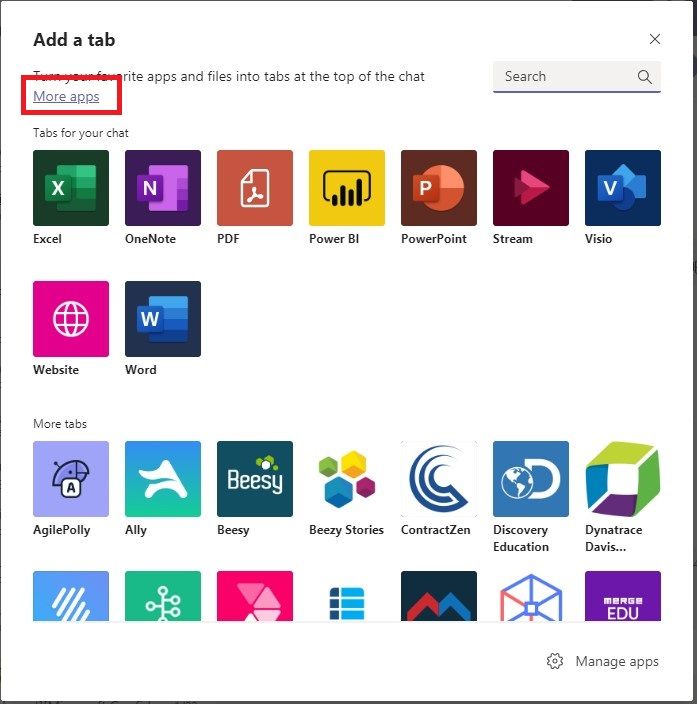Click the search magnifier icon

pyautogui.click(x=644, y=77)
